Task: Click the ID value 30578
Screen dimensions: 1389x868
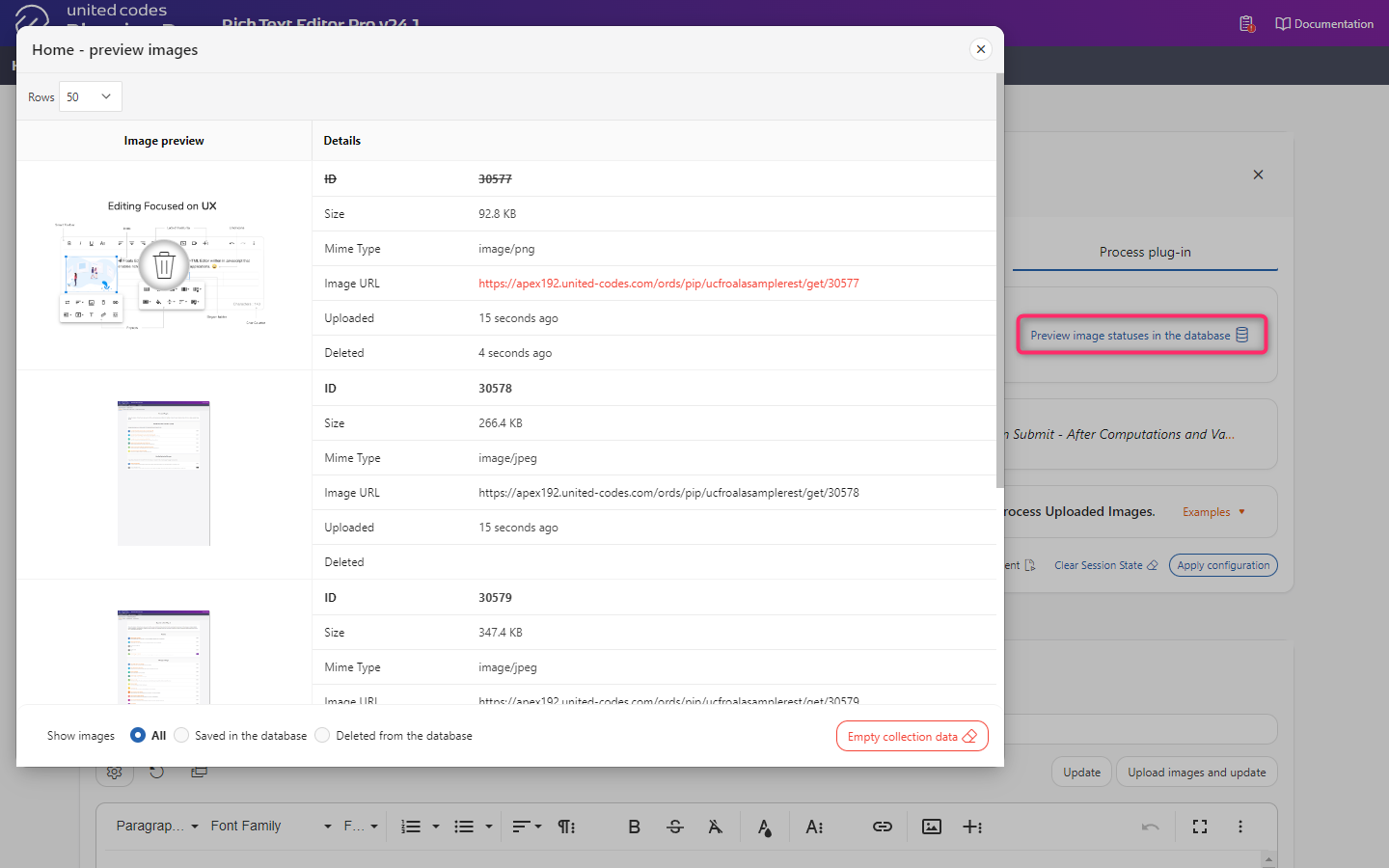Action: [495, 389]
